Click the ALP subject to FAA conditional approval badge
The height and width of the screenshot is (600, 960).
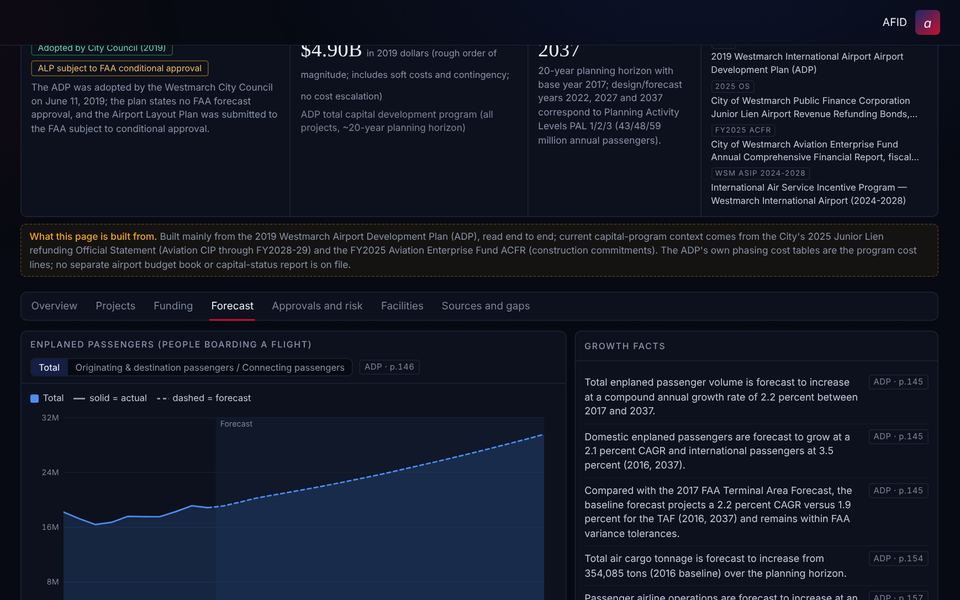pos(120,68)
